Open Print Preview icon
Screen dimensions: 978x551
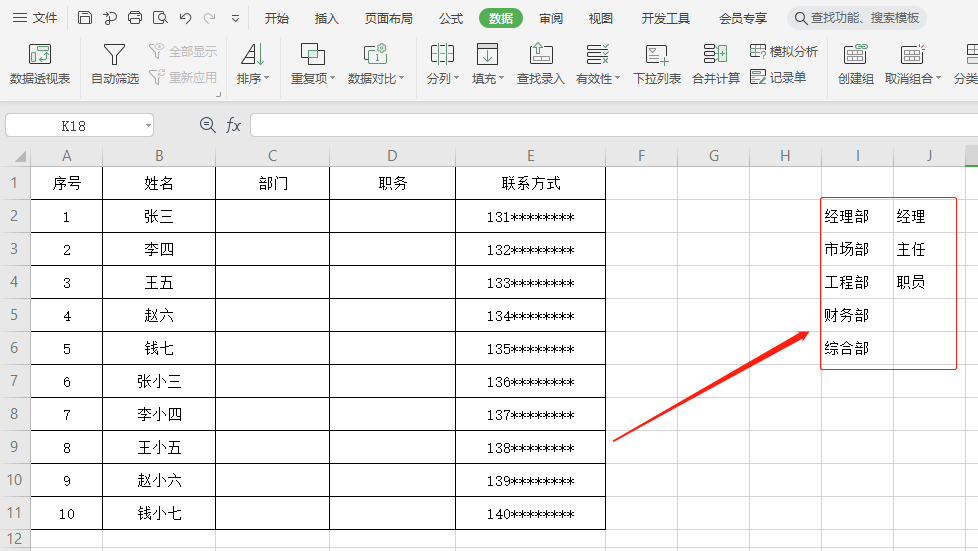click(160, 18)
